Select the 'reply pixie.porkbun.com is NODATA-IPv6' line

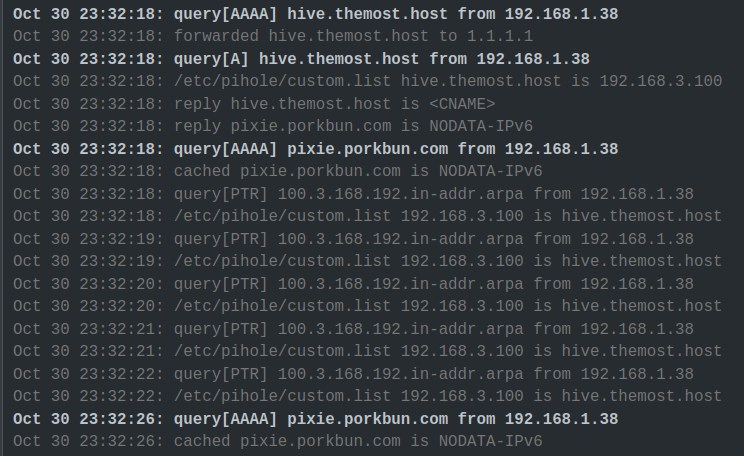point(273,127)
